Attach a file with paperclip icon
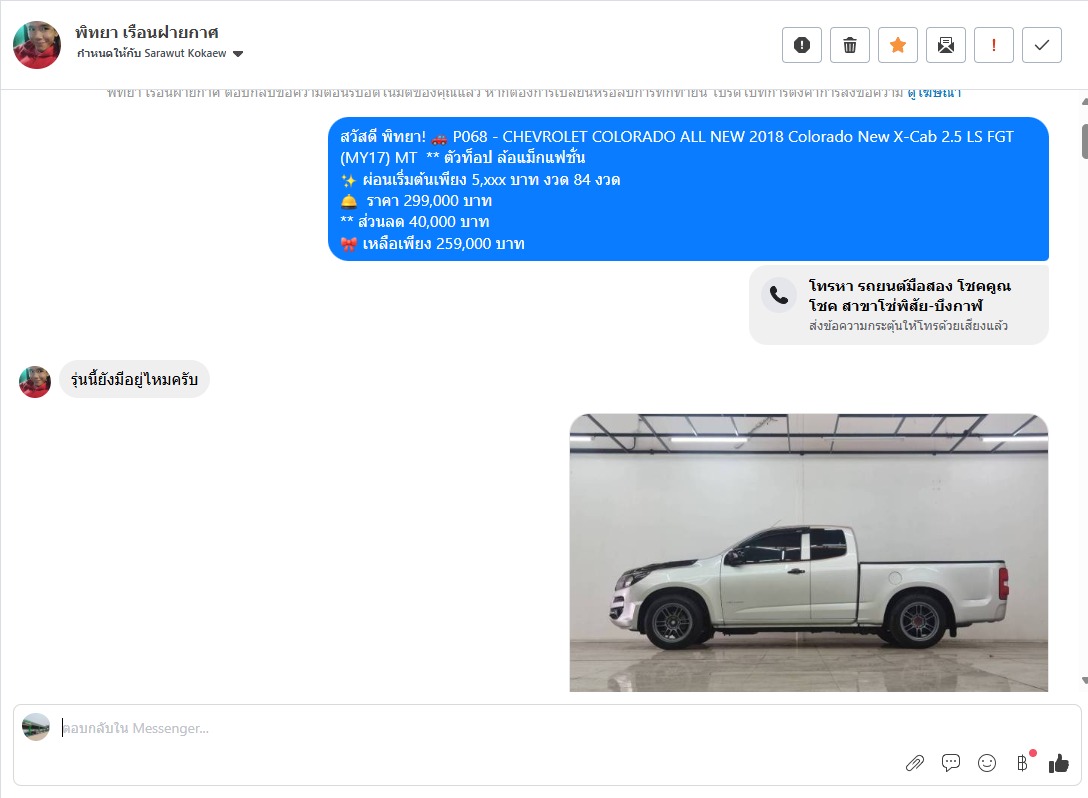 point(915,763)
